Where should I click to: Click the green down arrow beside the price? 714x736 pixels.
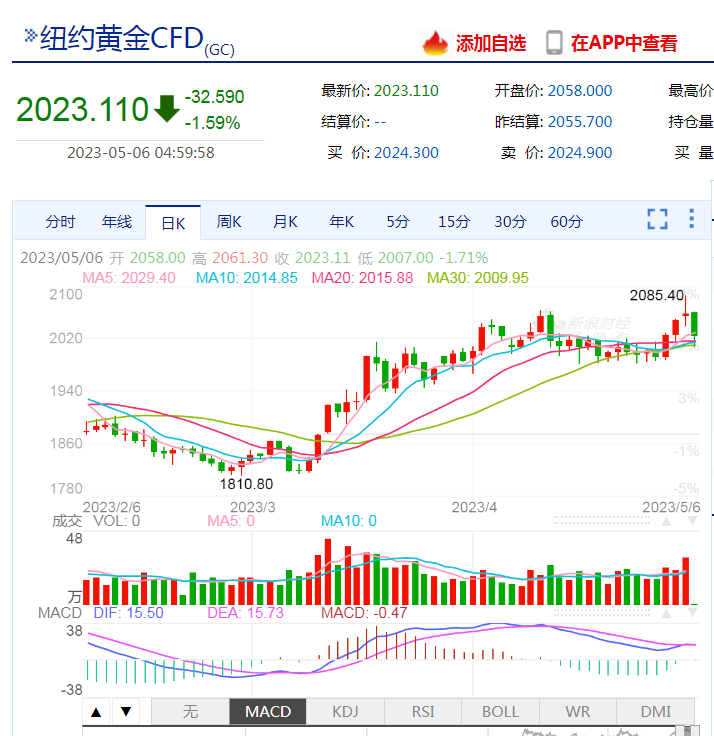tap(167, 108)
